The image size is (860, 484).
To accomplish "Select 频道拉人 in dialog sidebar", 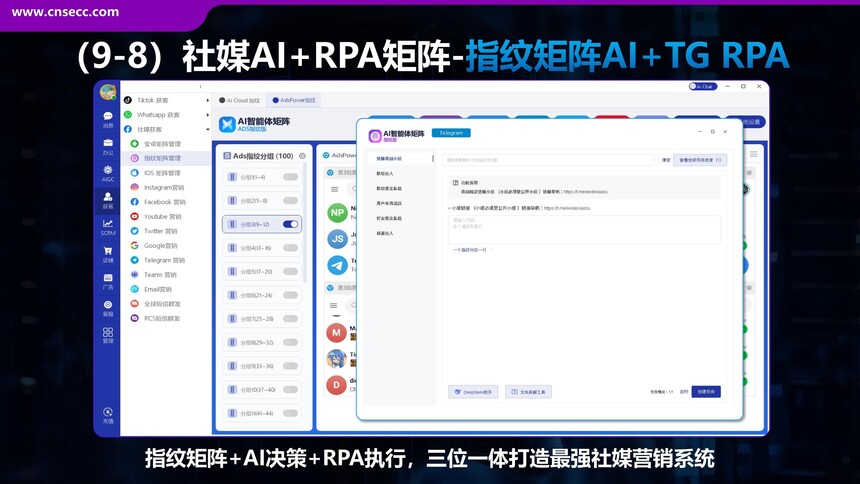I will pos(384,233).
